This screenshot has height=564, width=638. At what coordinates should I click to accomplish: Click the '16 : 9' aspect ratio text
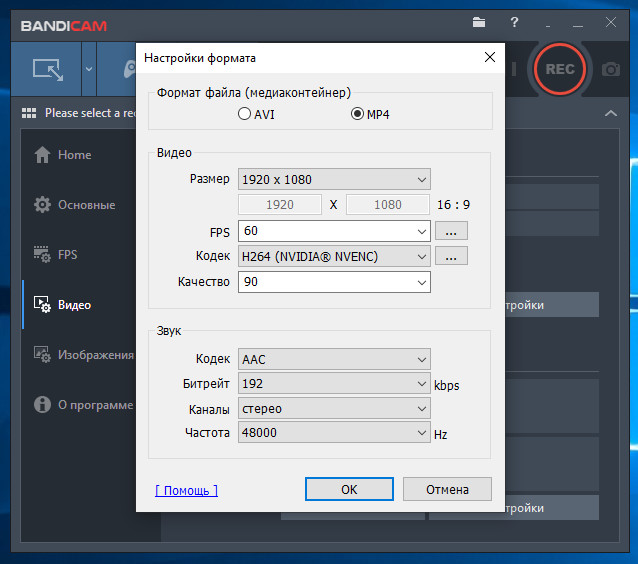(453, 205)
